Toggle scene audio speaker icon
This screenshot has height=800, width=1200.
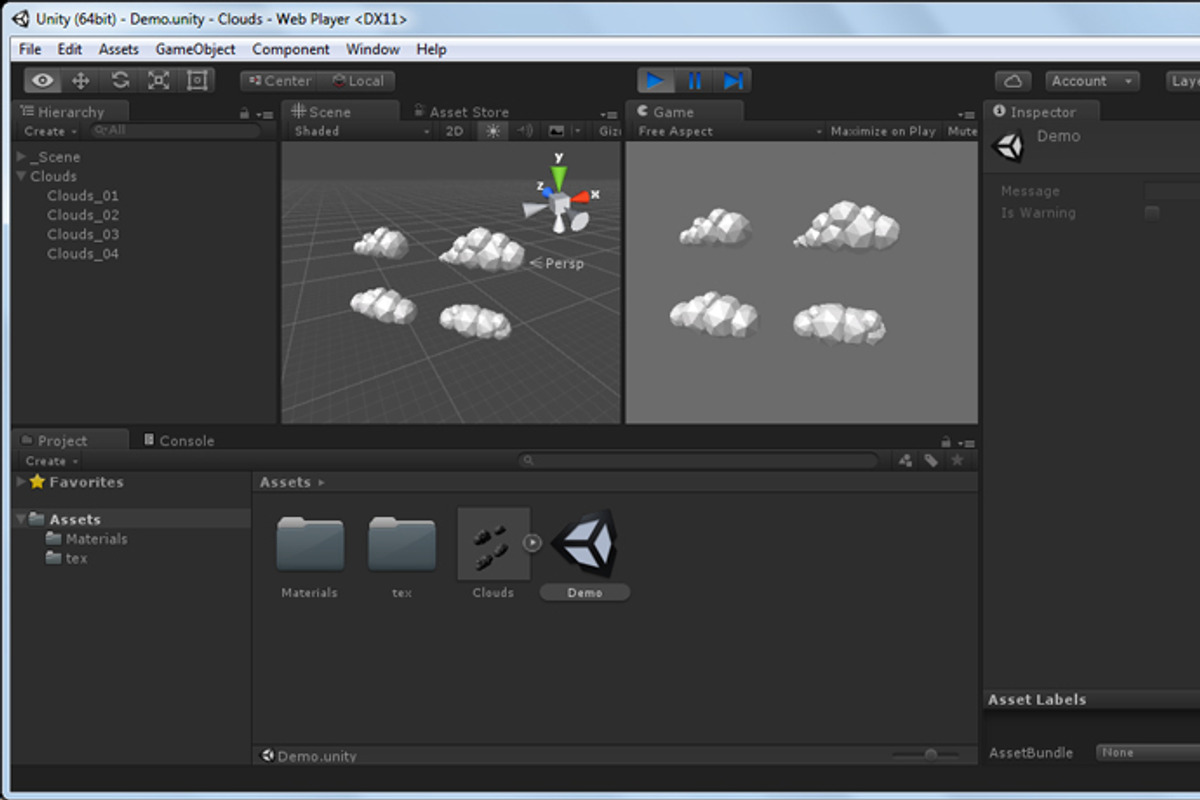(x=524, y=131)
